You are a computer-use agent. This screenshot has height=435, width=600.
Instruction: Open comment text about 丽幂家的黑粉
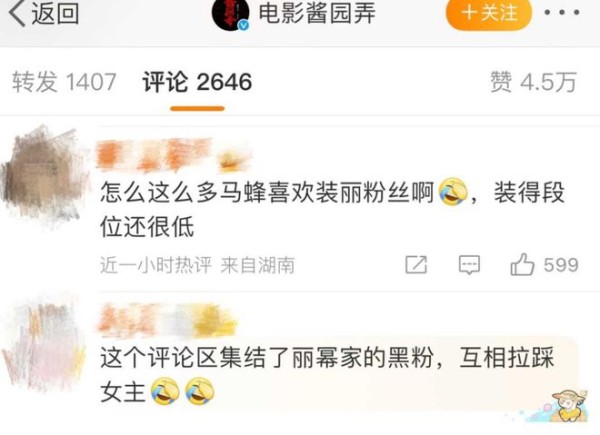coord(327,375)
